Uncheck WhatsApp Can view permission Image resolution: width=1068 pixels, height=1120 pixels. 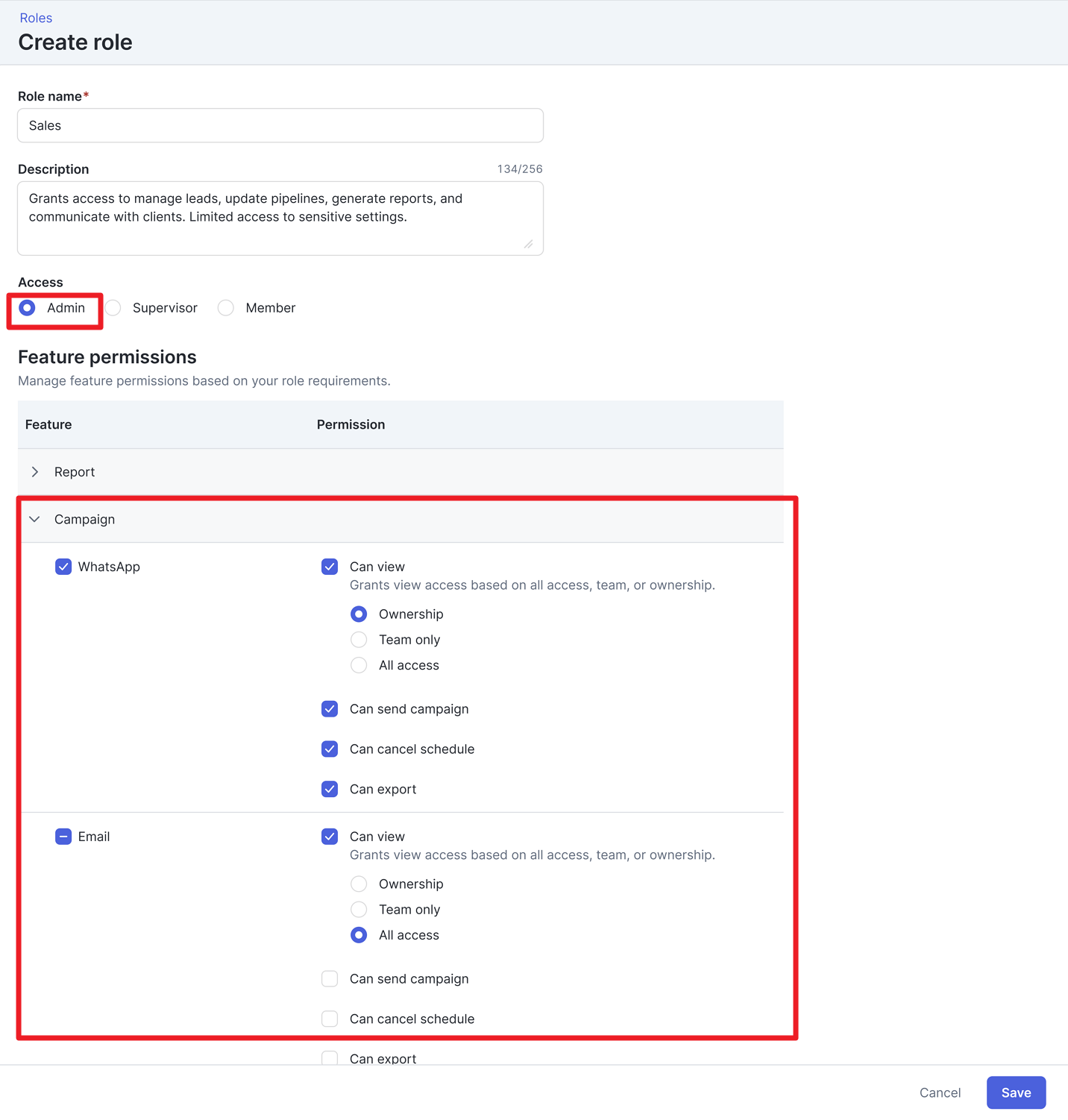click(x=330, y=567)
